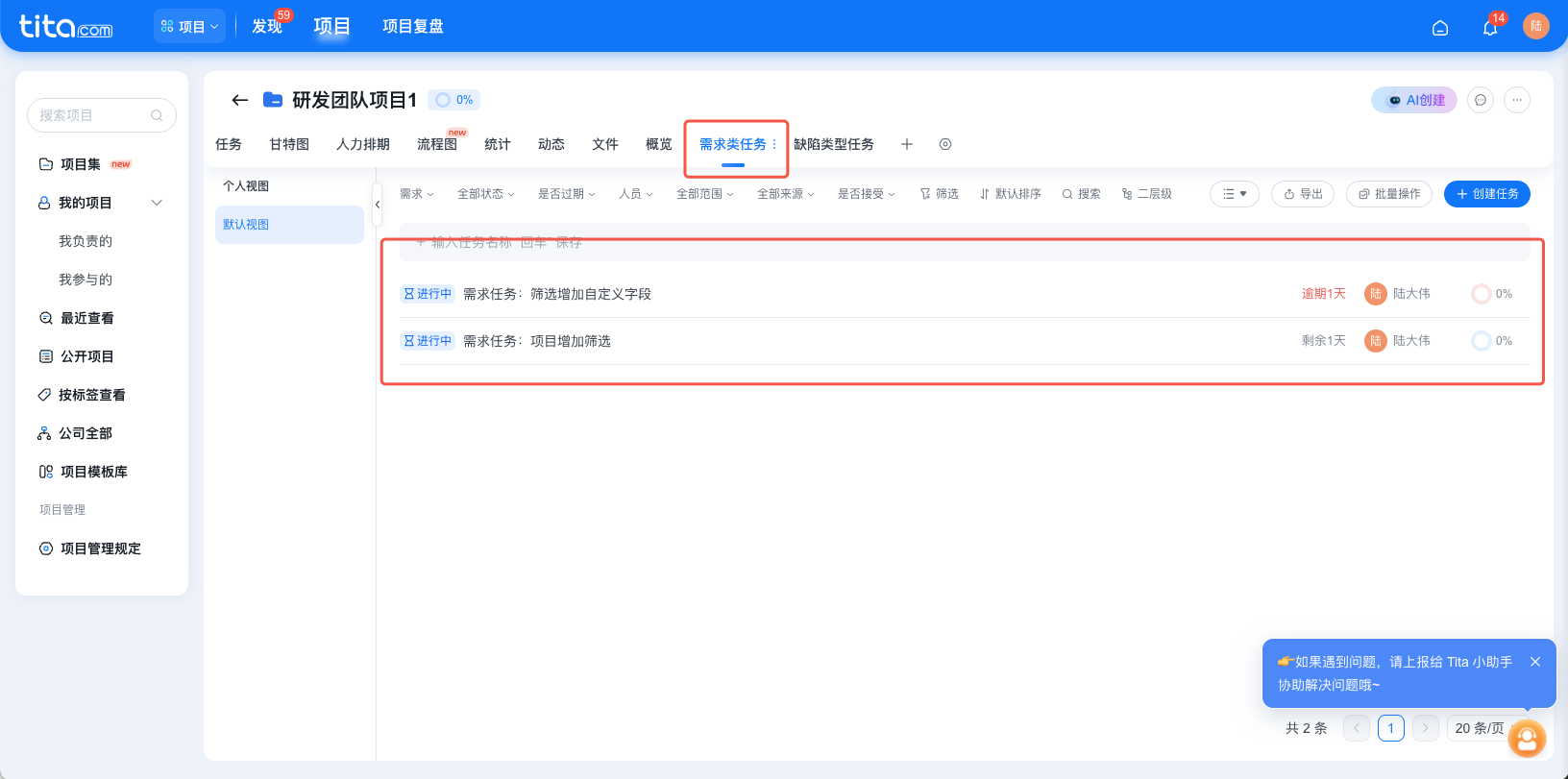
Task: Click the 批量操作 button
Action: 1389,194
